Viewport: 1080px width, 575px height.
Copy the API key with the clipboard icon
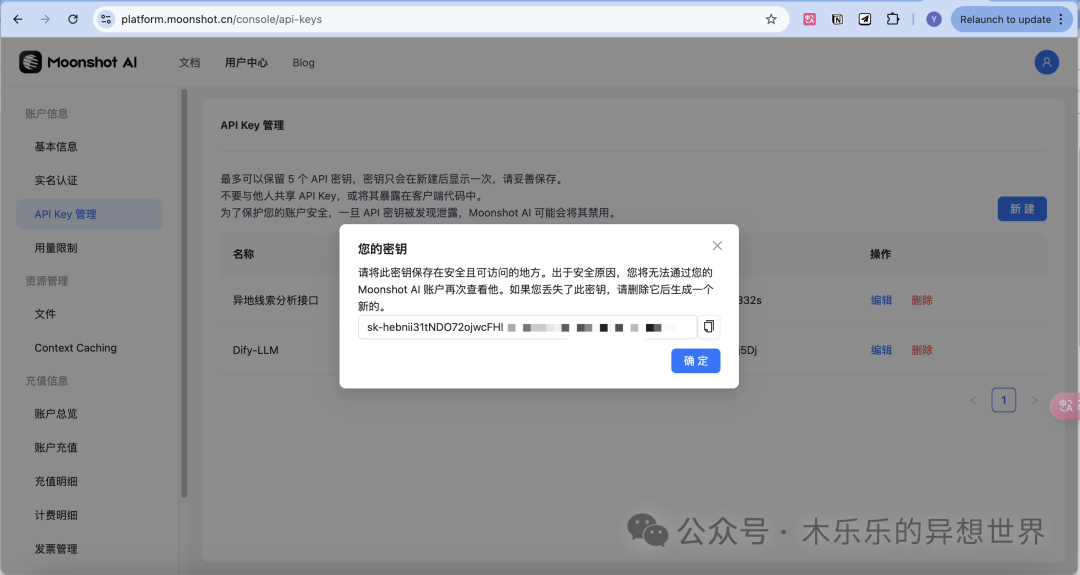click(x=709, y=327)
